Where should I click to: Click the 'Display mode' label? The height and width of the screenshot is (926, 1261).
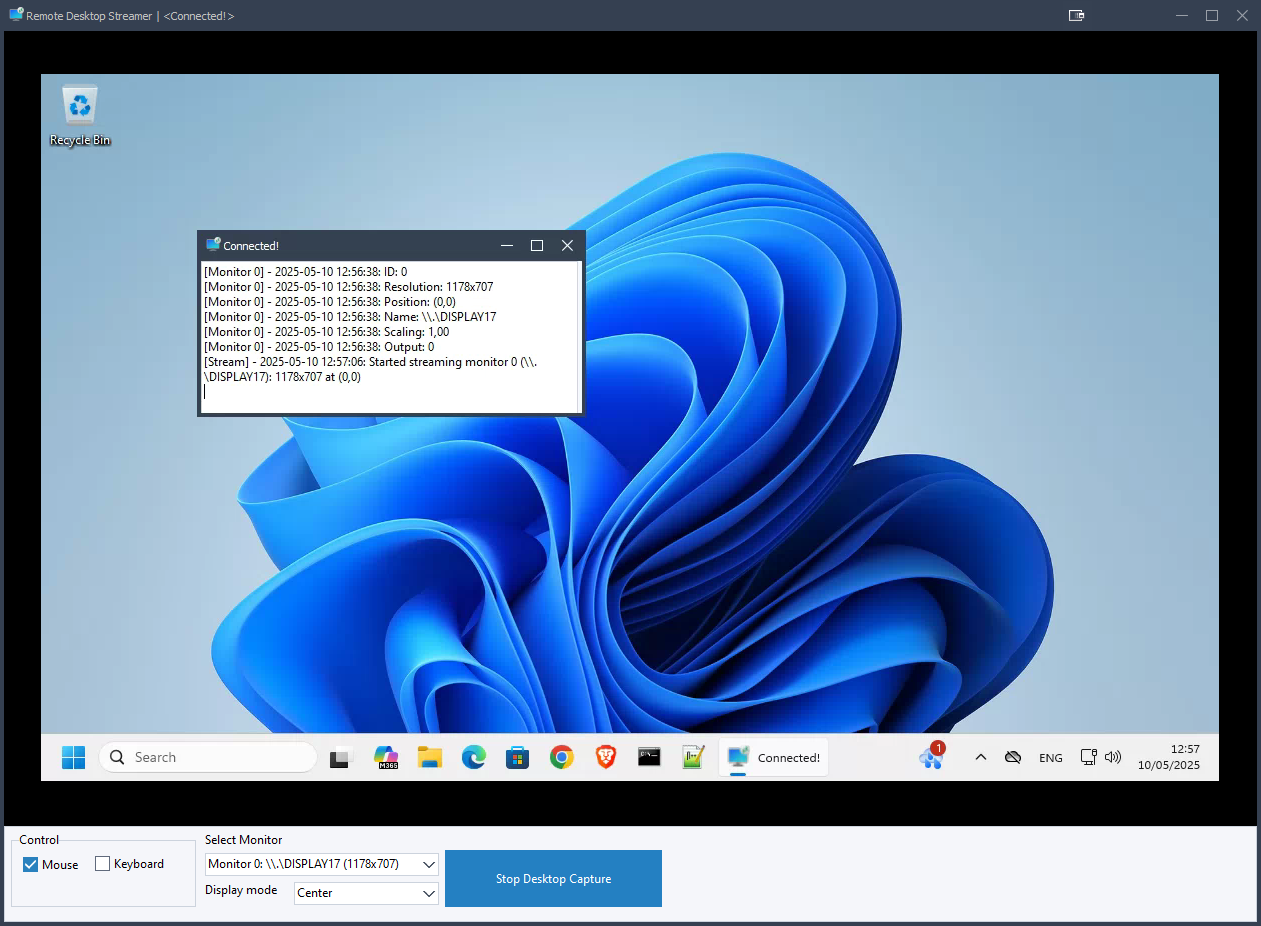241,890
